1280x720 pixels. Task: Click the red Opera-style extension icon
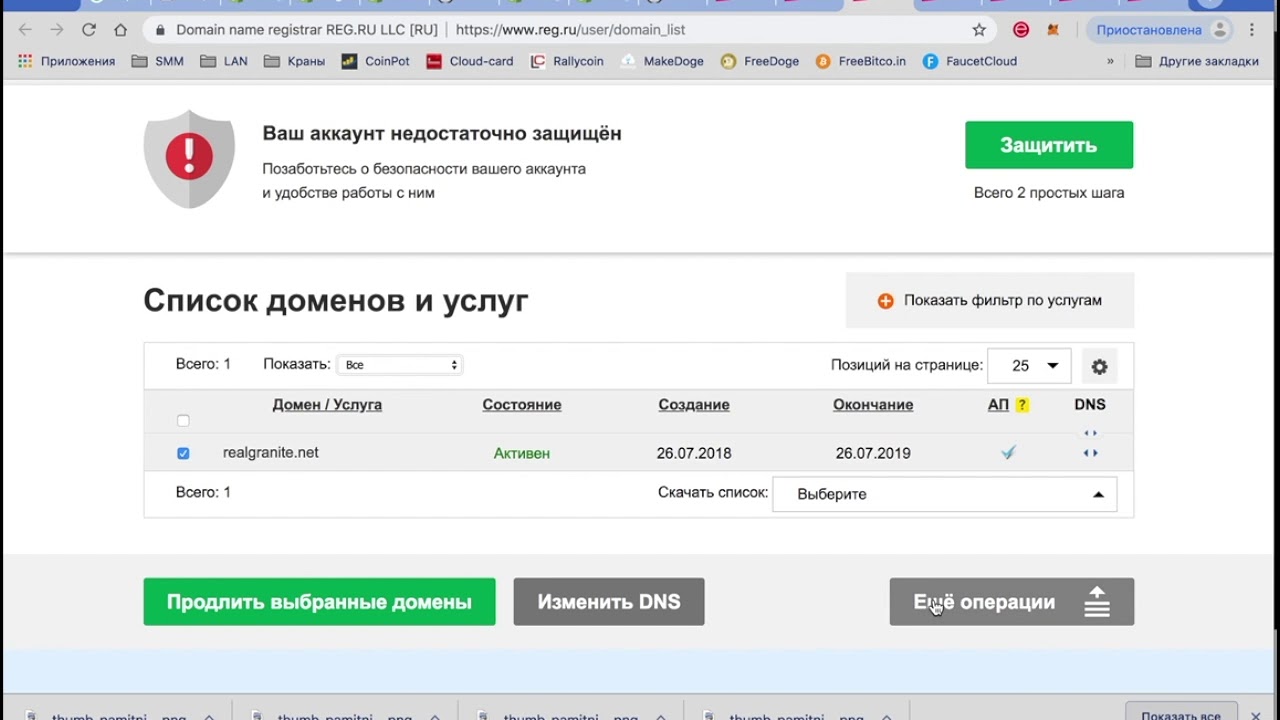point(1021,30)
